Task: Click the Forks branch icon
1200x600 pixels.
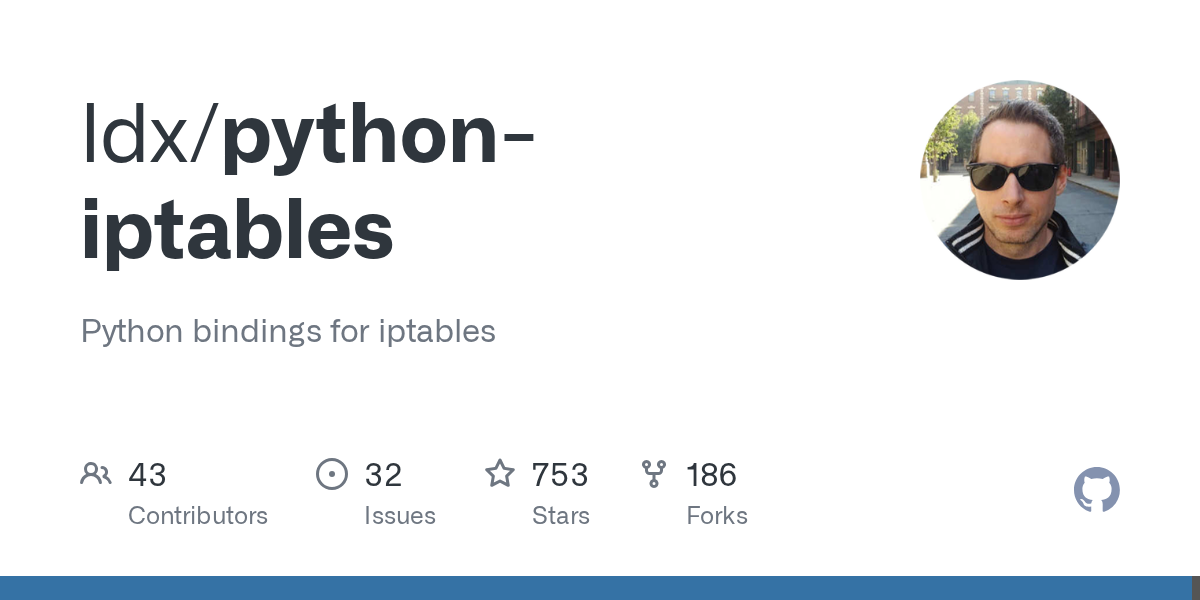Action: tap(654, 474)
